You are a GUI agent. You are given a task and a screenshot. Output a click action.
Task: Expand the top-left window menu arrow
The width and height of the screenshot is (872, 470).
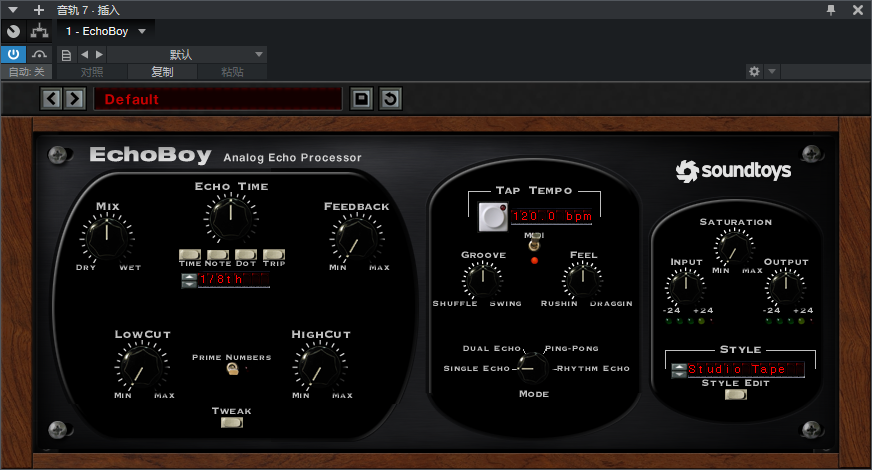[x=13, y=10]
